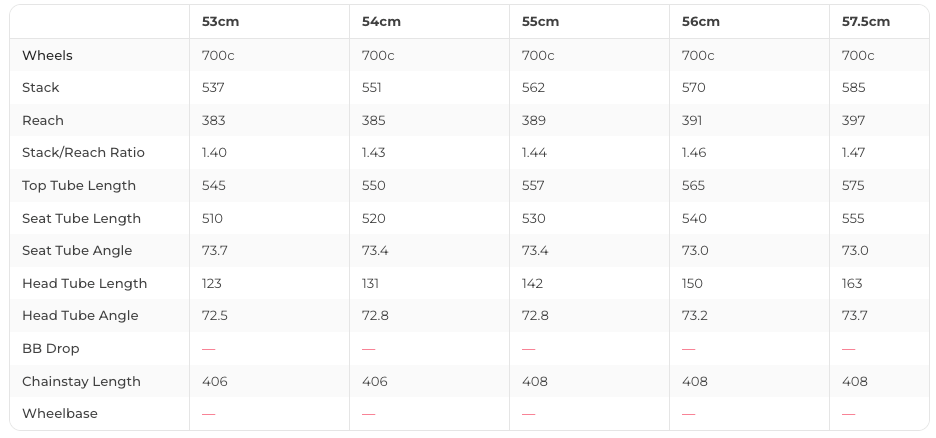Select the Chainstay Length row label

(81, 382)
